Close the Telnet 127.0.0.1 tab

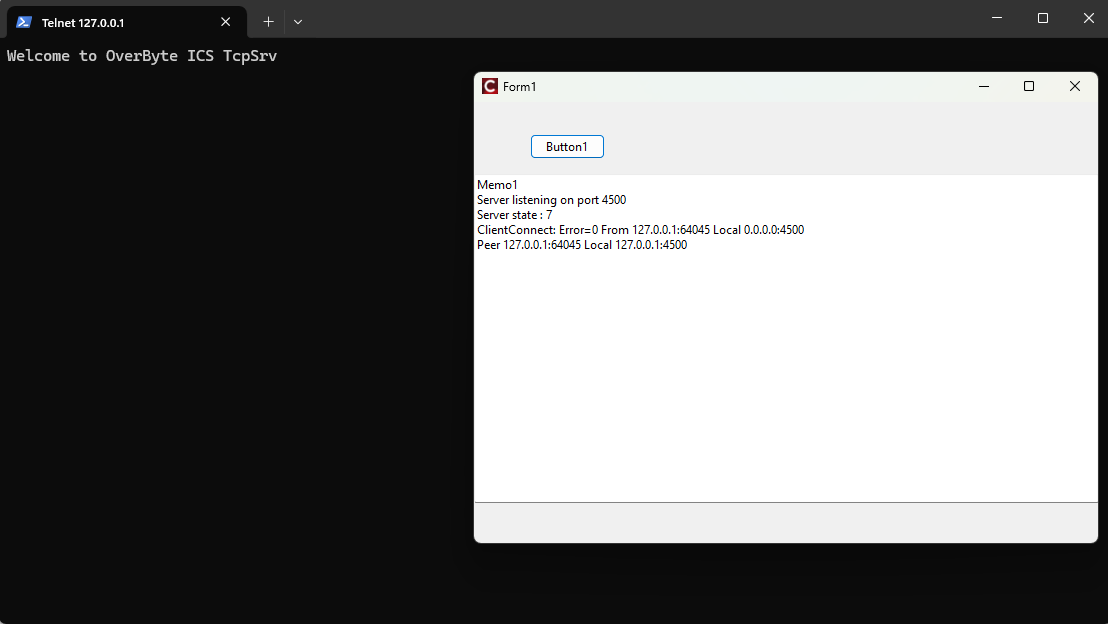[x=225, y=22]
